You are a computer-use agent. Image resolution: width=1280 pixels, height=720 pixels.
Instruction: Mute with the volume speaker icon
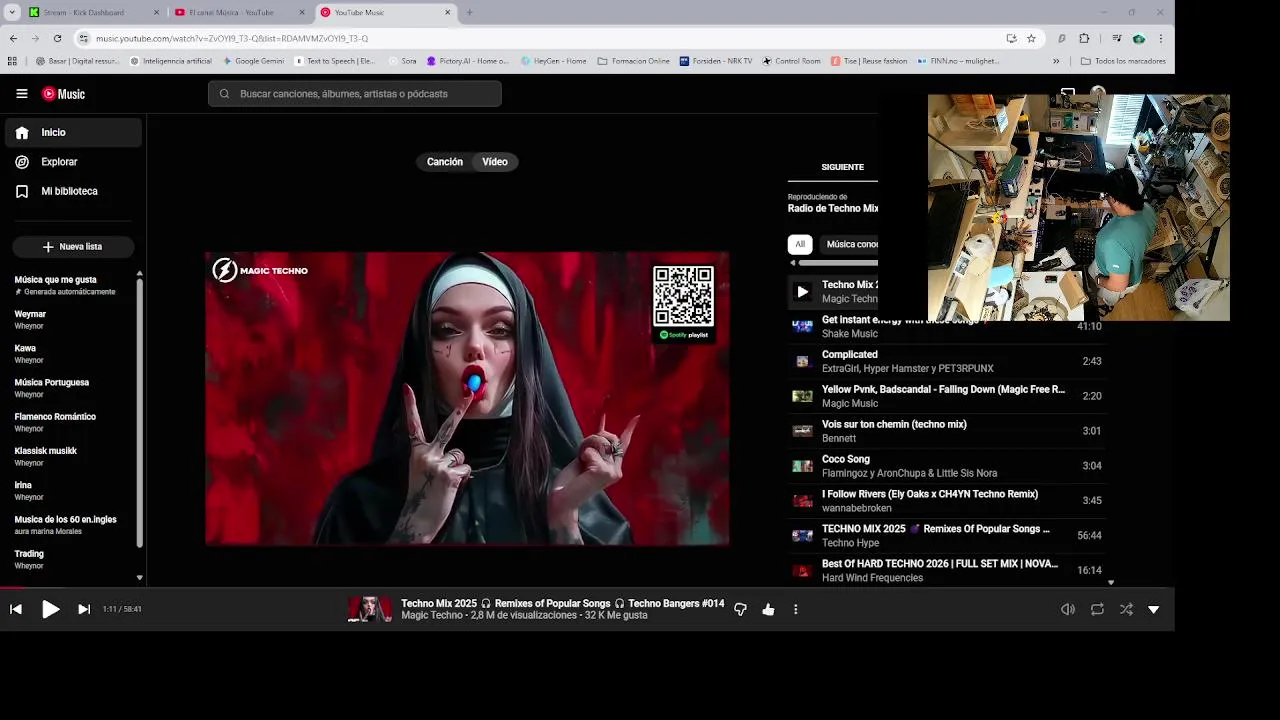click(1068, 609)
